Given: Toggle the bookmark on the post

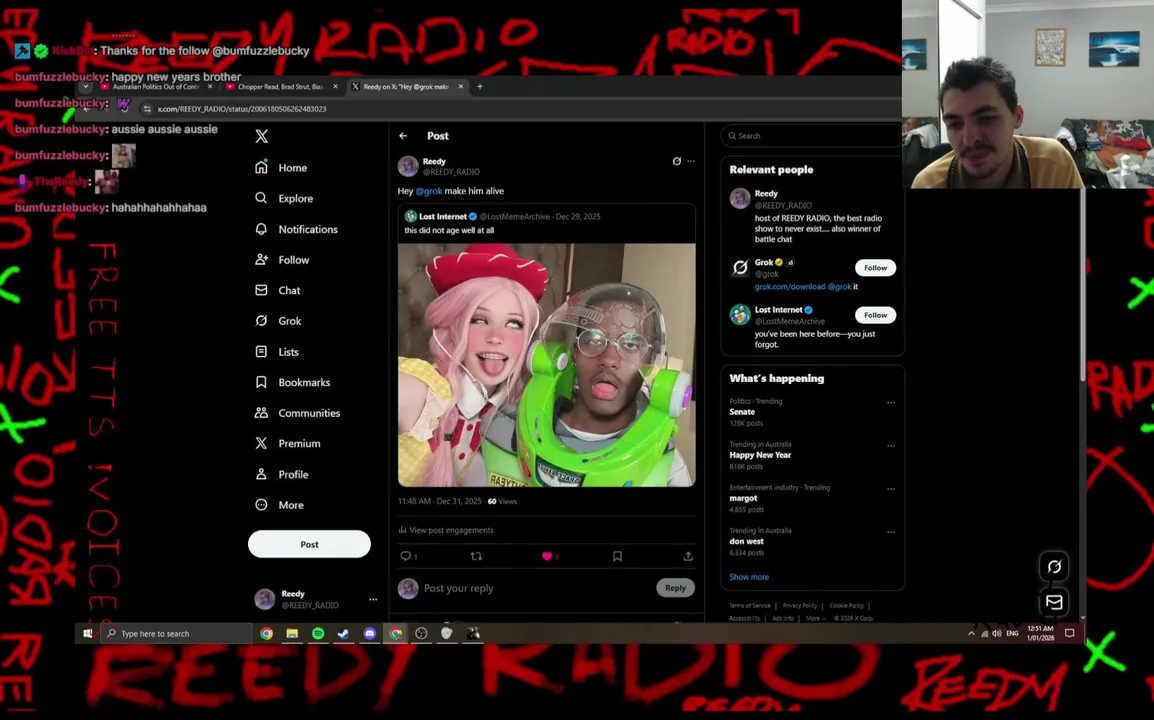Looking at the screenshot, I should (x=617, y=556).
